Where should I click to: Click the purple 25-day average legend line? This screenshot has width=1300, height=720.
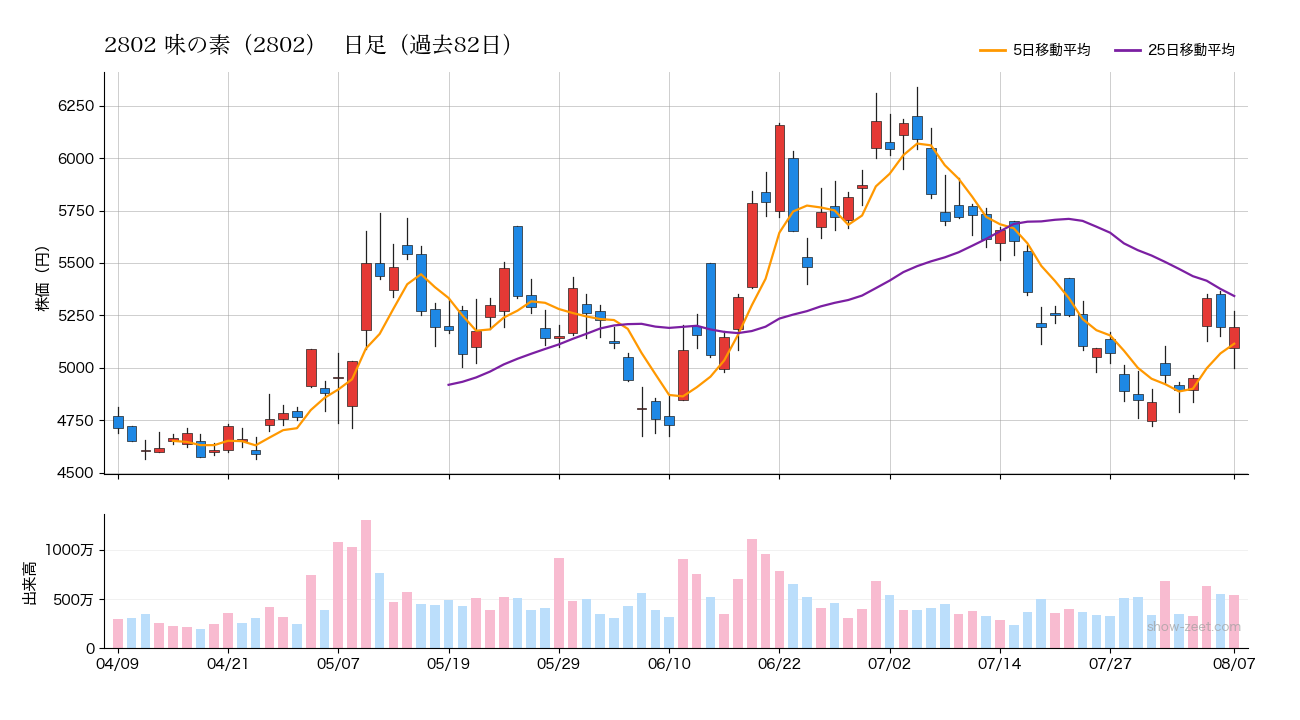[x=1127, y=50]
